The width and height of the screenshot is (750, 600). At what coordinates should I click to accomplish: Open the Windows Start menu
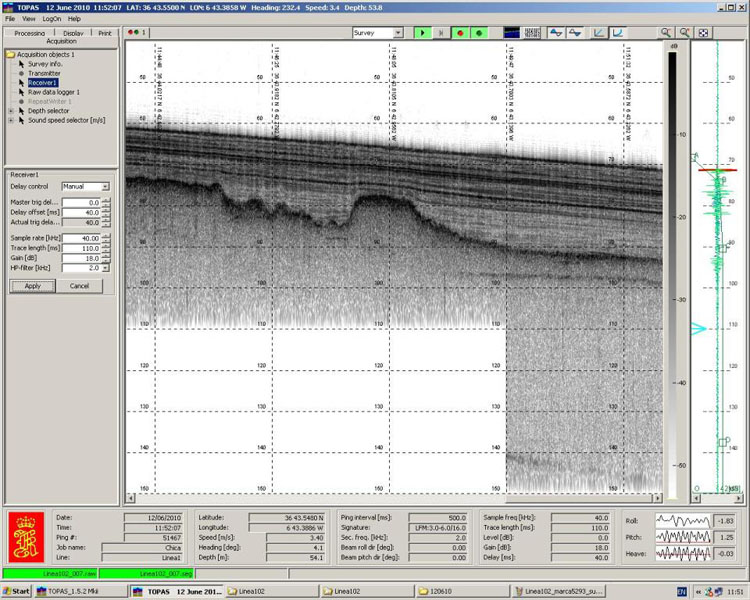(x=17, y=592)
